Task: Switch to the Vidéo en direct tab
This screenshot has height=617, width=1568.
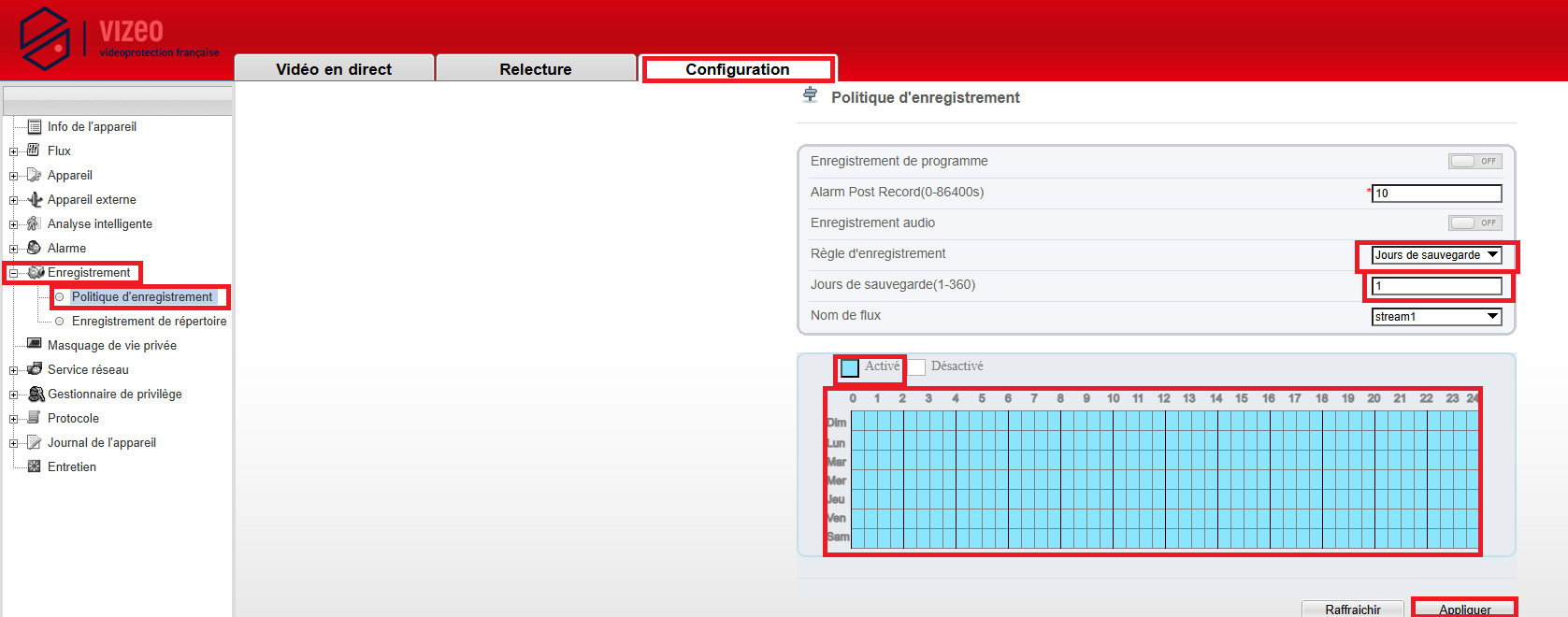Action: coord(334,69)
